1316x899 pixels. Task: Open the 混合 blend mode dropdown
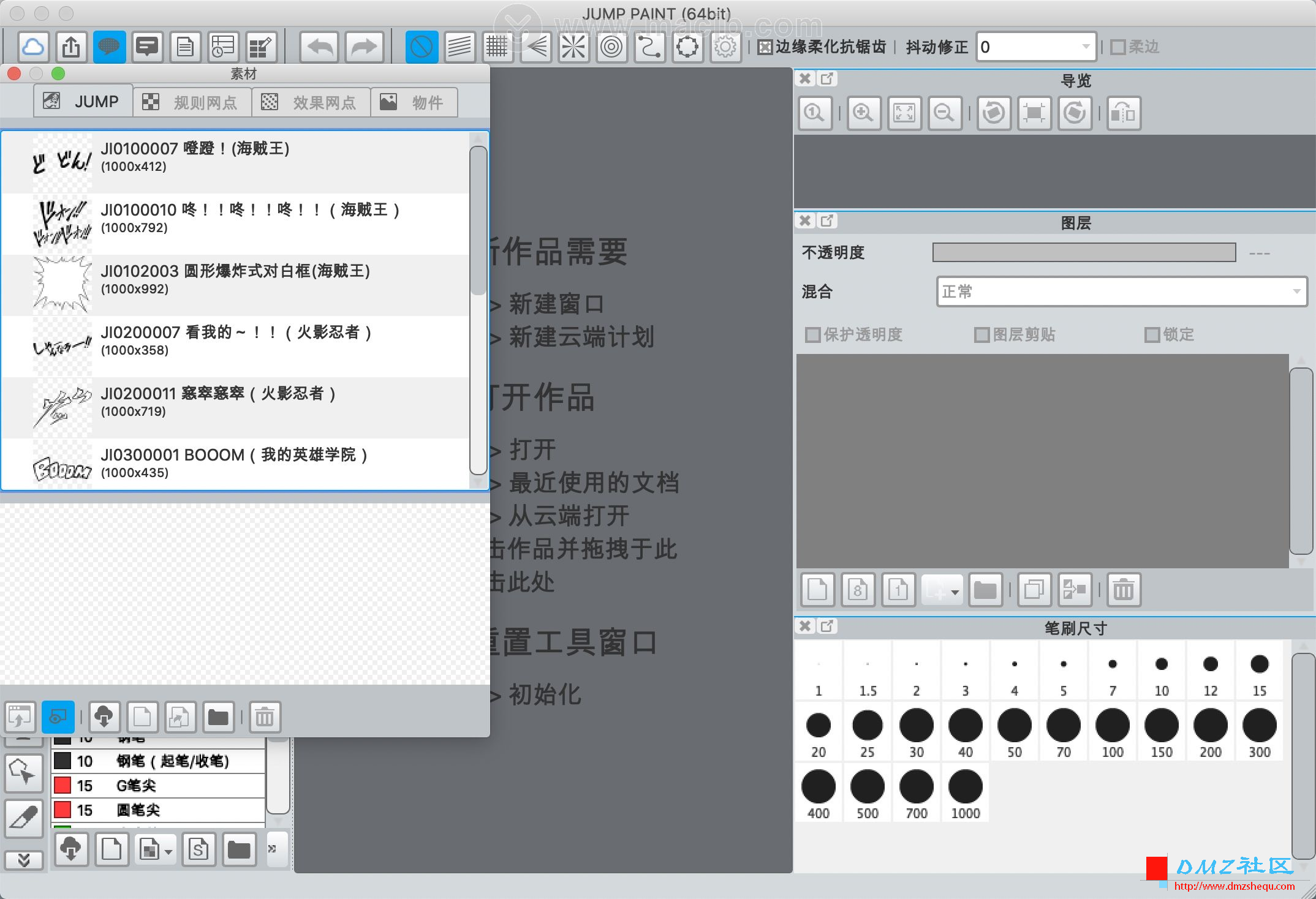(1121, 292)
